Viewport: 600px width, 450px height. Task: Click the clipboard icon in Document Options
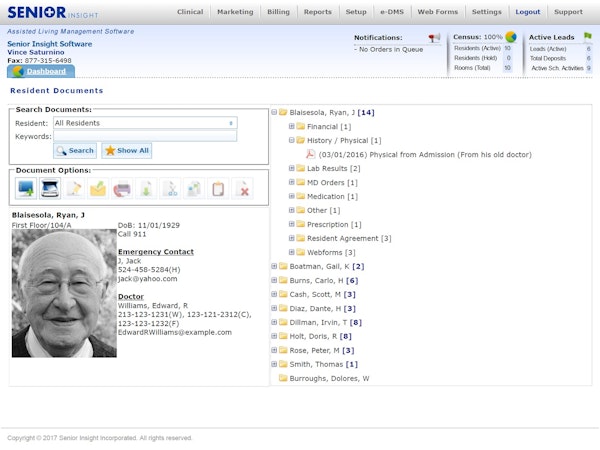click(218, 188)
